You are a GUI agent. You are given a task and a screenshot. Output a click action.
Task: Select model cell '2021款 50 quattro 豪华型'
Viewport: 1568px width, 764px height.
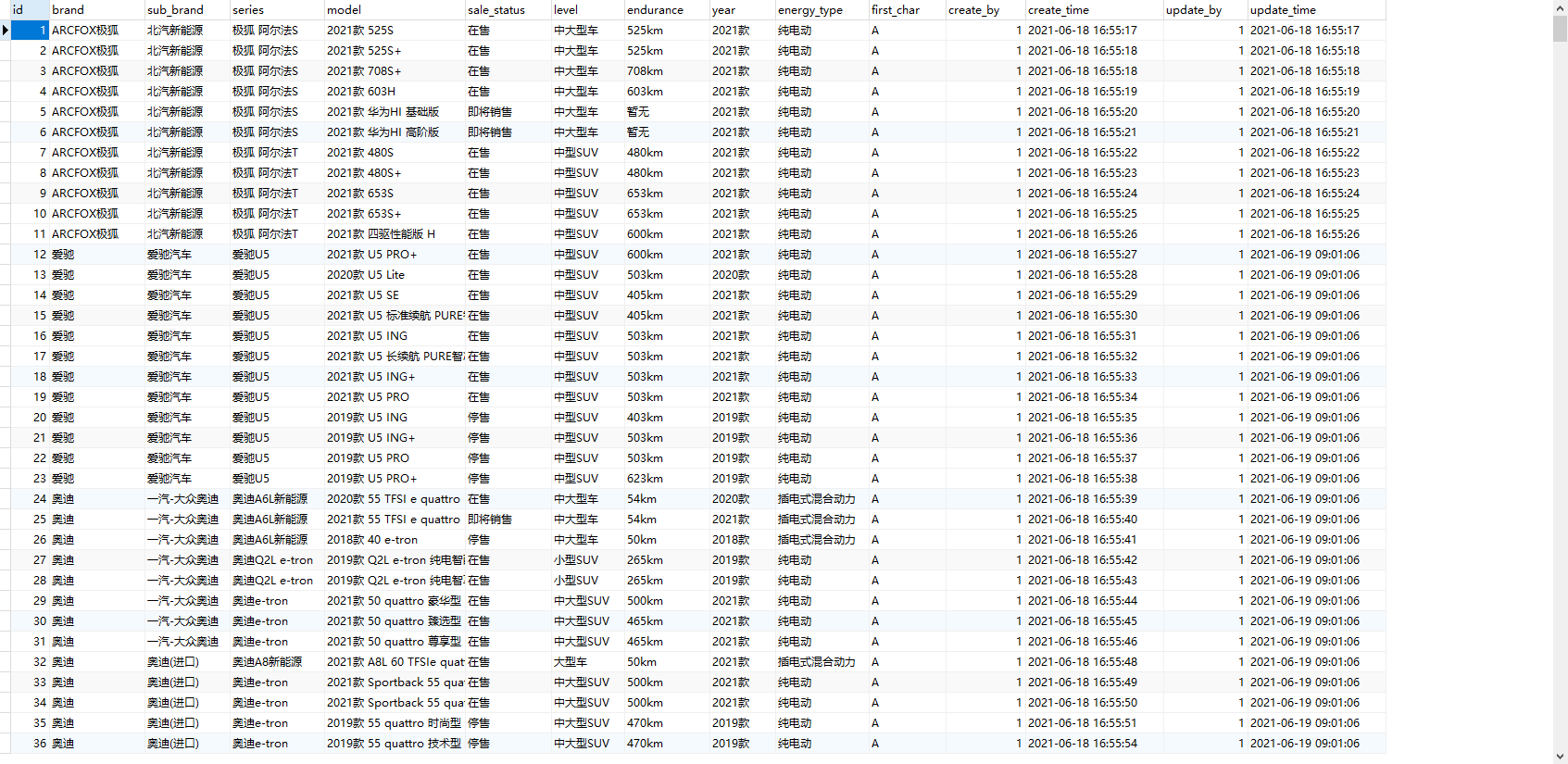click(x=395, y=601)
